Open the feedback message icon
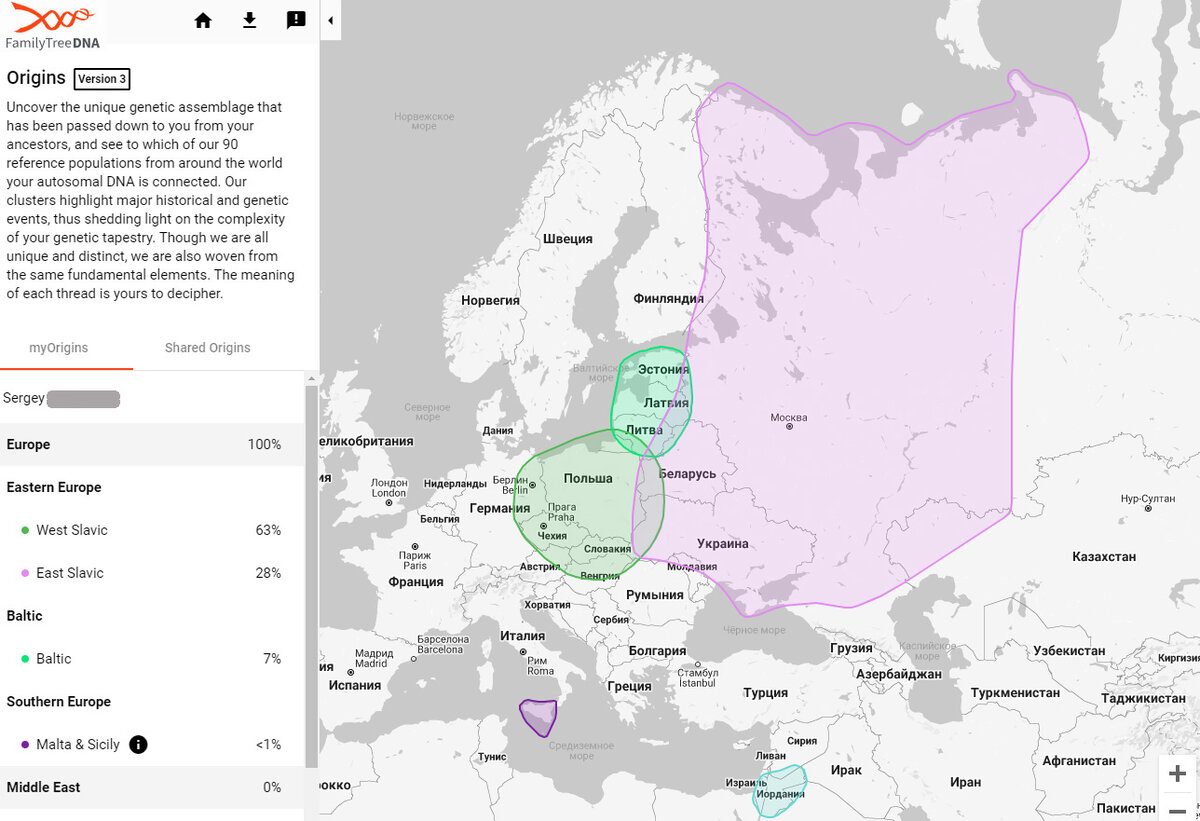This screenshot has width=1200, height=821. [x=296, y=20]
